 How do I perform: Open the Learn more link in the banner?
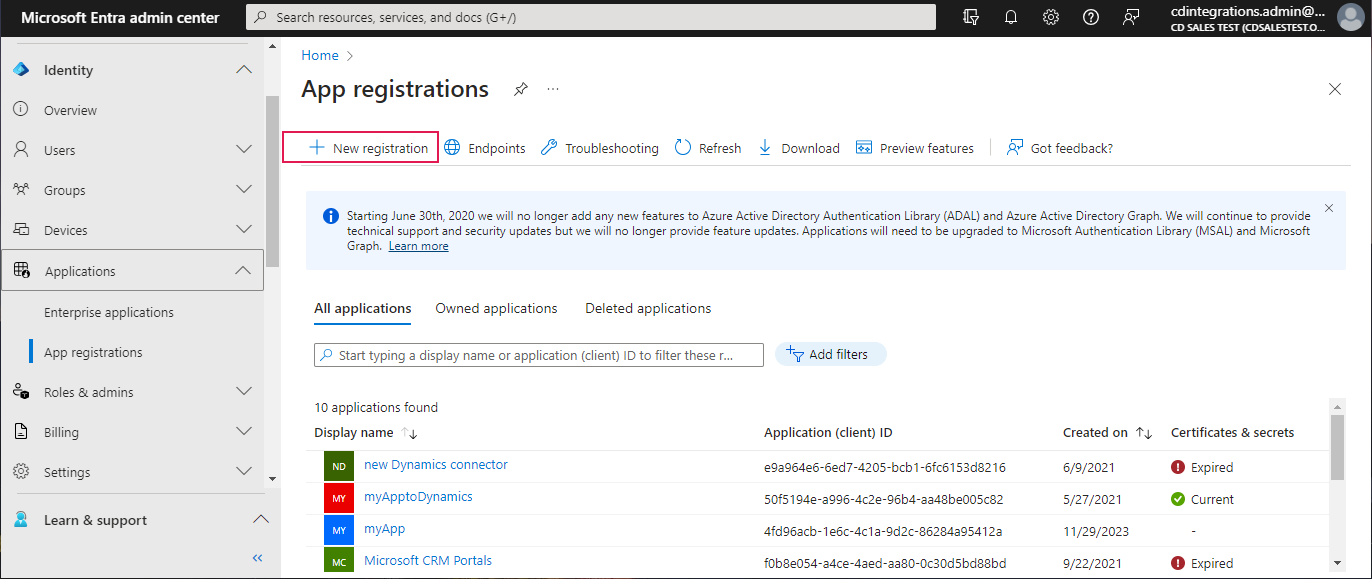(x=418, y=245)
